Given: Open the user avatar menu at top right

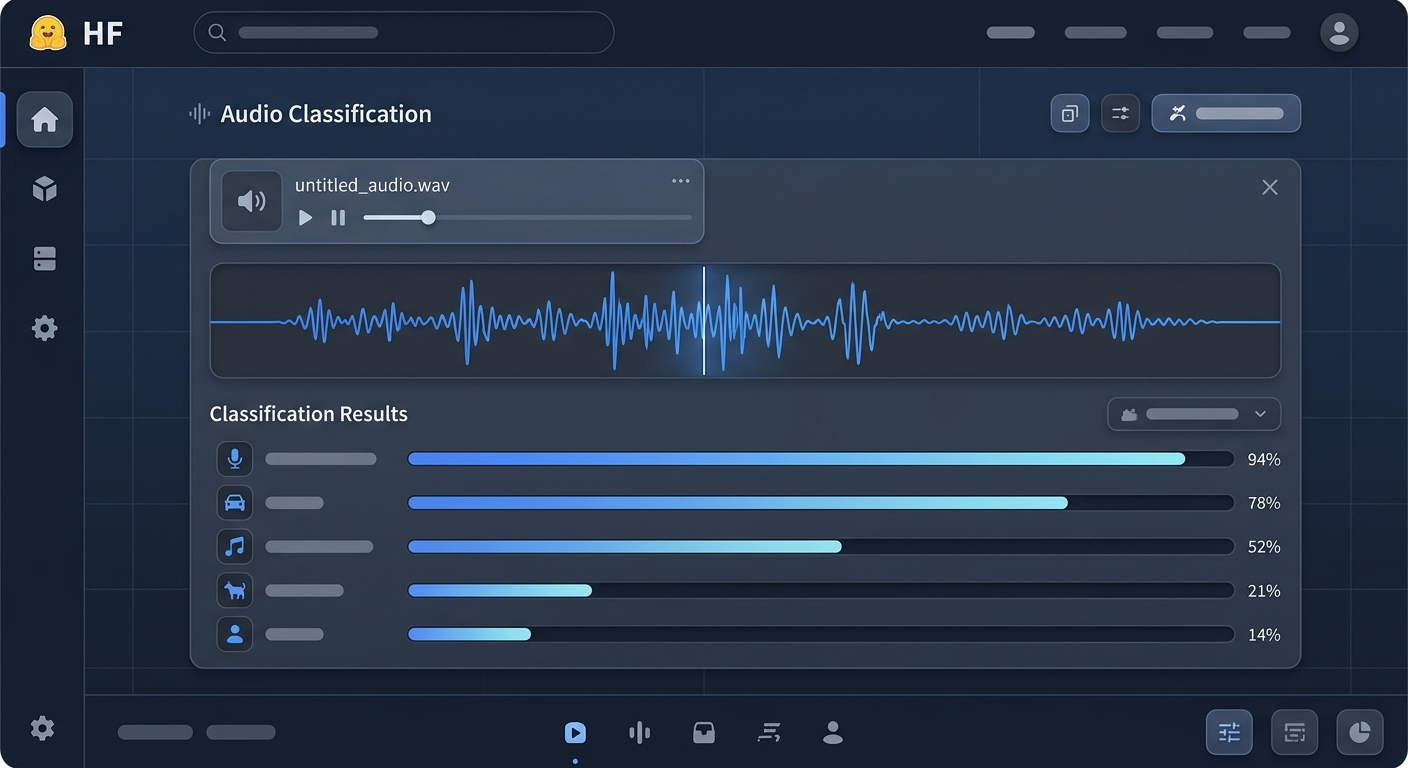Looking at the screenshot, I should 1339,33.
